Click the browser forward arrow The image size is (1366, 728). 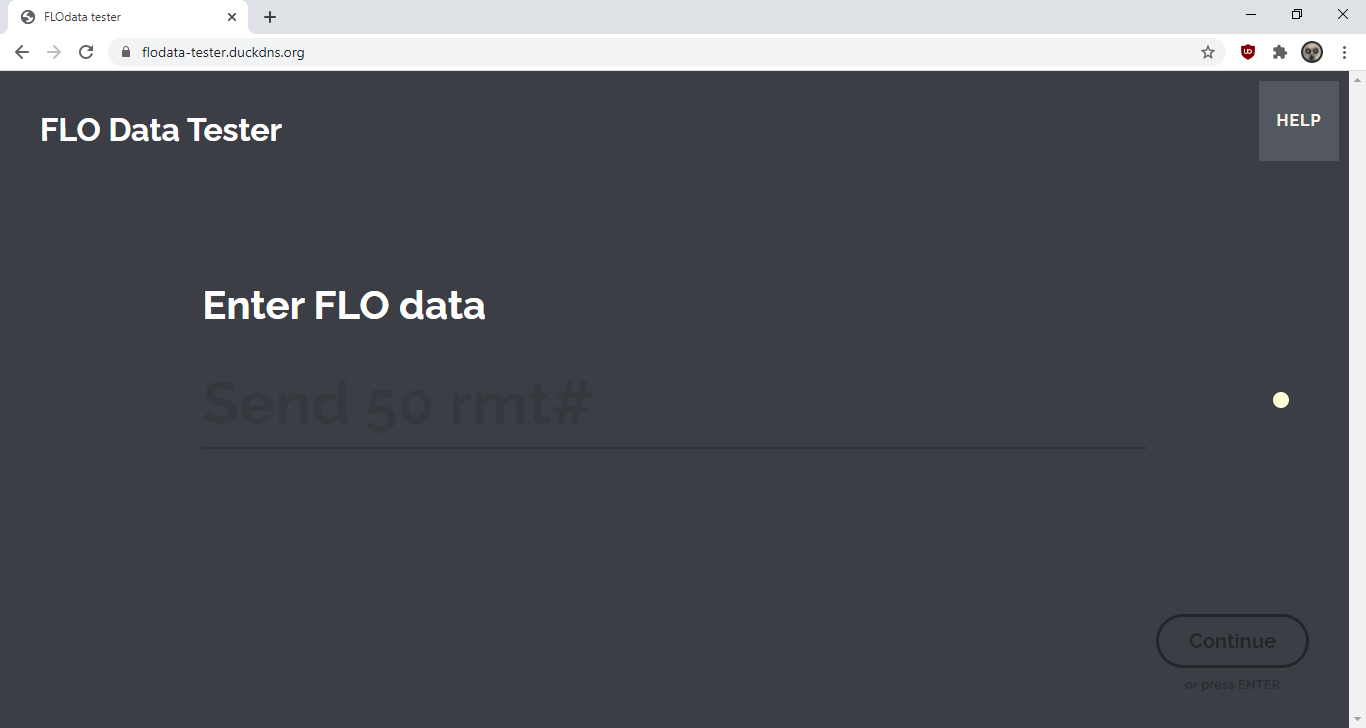point(54,52)
